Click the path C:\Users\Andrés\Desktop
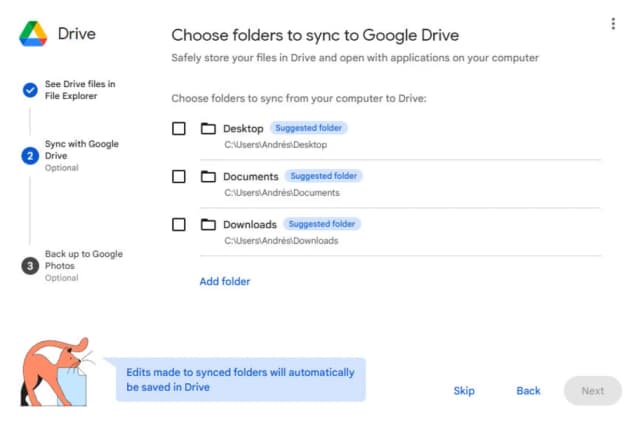 (276, 145)
